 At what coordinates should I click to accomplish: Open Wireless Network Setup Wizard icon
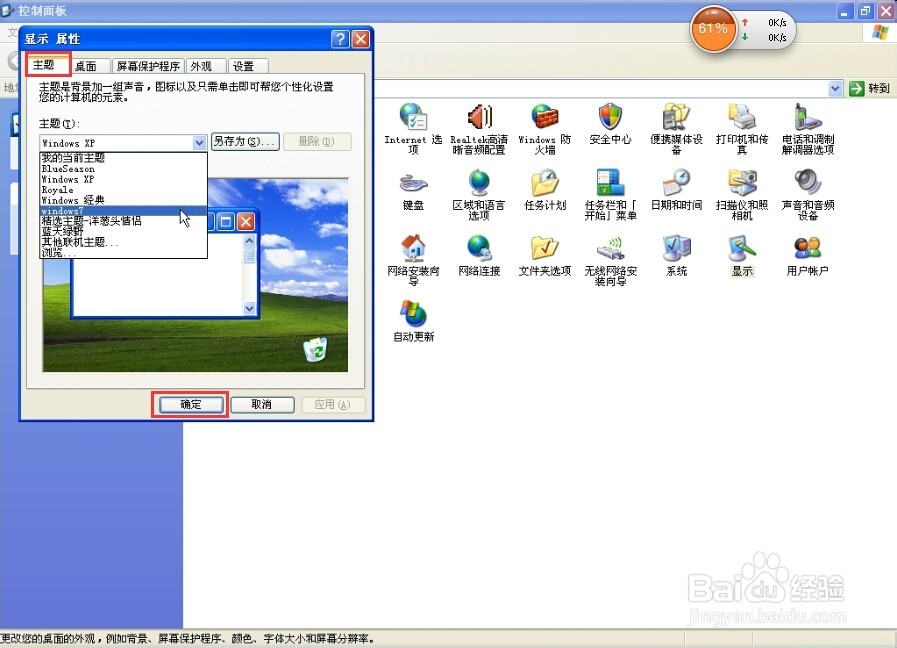click(x=610, y=248)
